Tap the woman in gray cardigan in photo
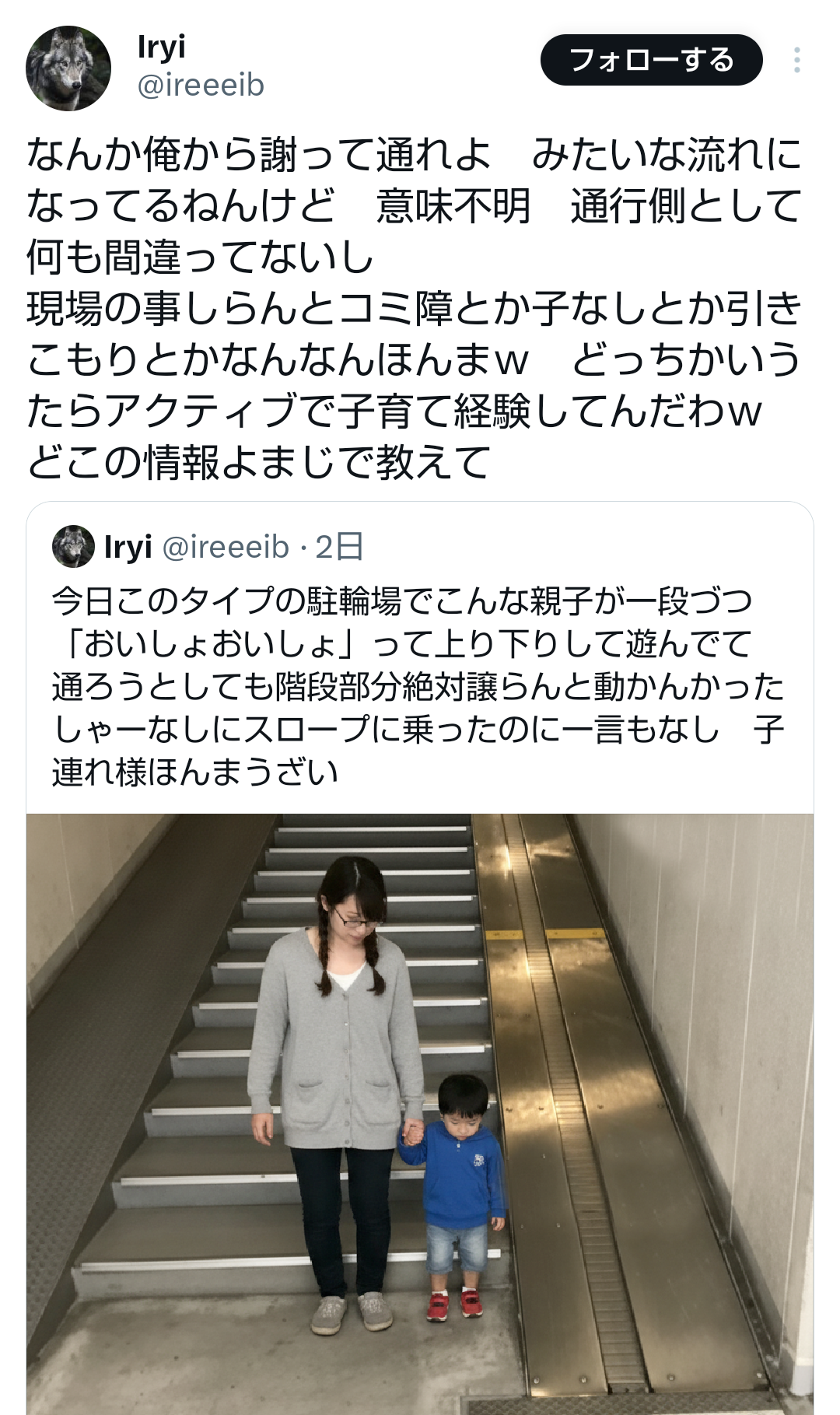 pyautogui.click(x=336, y=1089)
